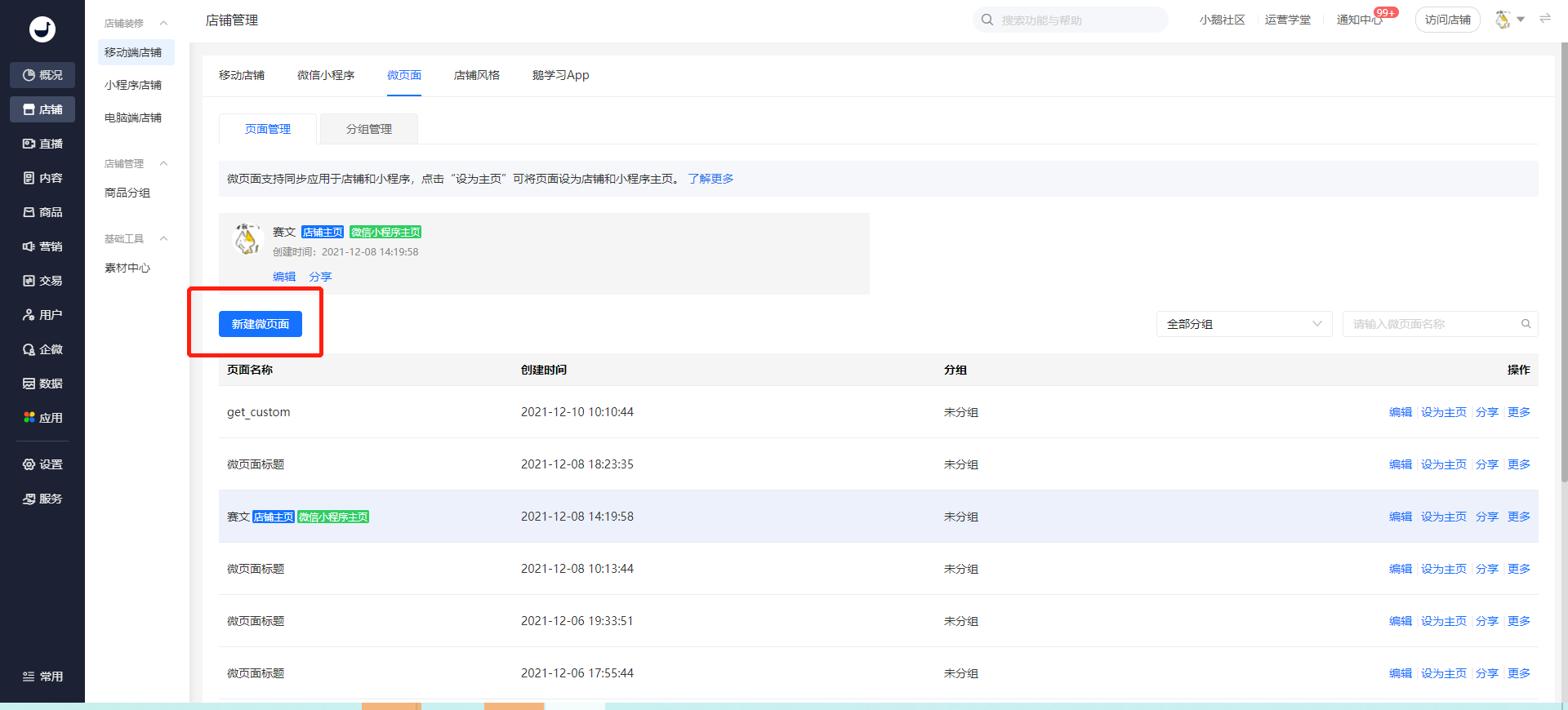
Task: Click the 访问店铺 button
Action: [1447, 20]
